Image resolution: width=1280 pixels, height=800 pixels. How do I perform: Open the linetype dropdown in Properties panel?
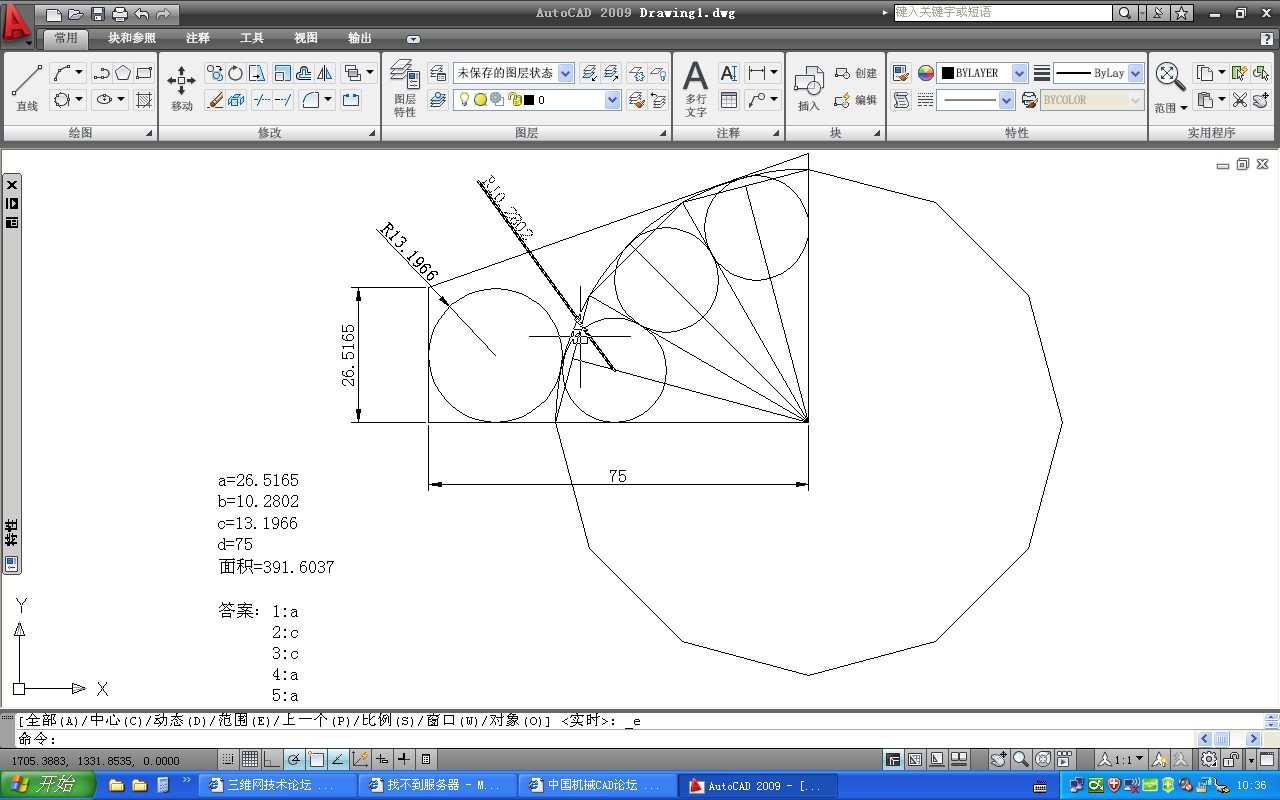[x=976, y=100]
